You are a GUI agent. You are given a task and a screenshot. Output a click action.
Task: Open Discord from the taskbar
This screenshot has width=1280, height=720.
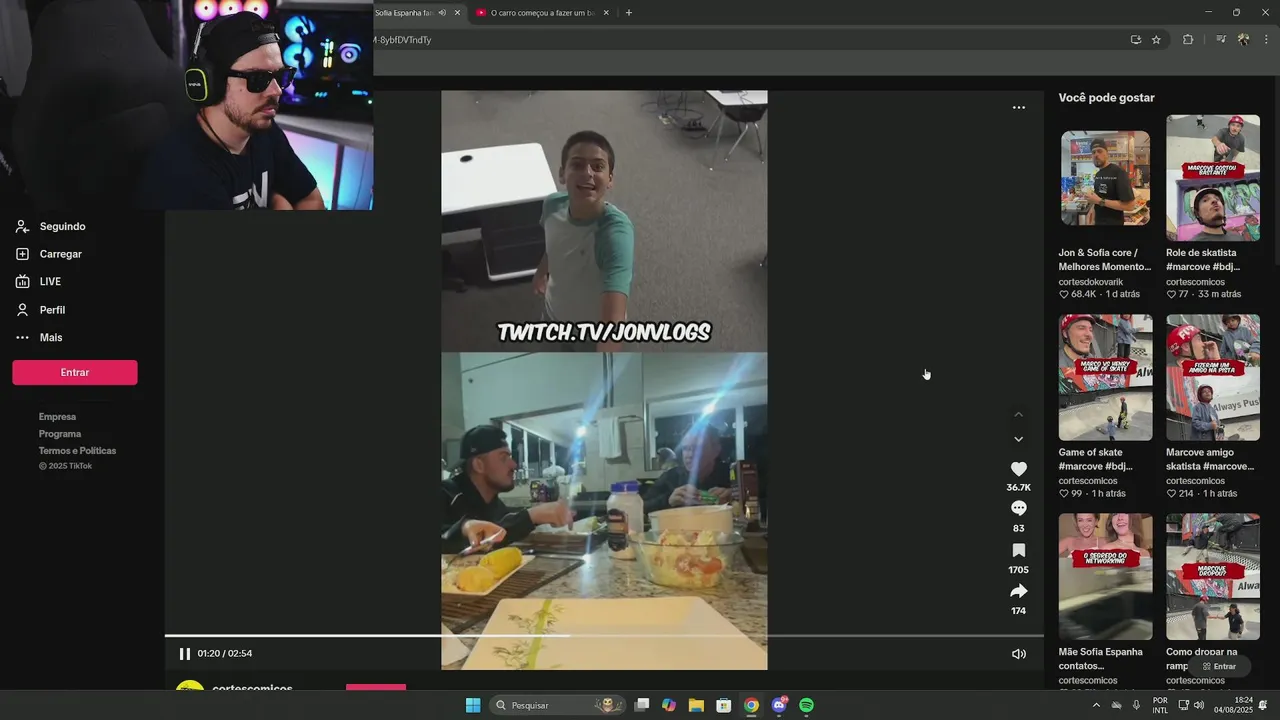[x=779, y=705]
